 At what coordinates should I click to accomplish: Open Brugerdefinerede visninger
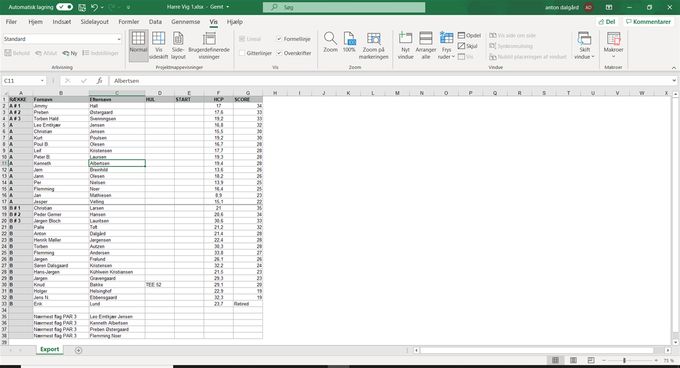click(x=209, y=45)
